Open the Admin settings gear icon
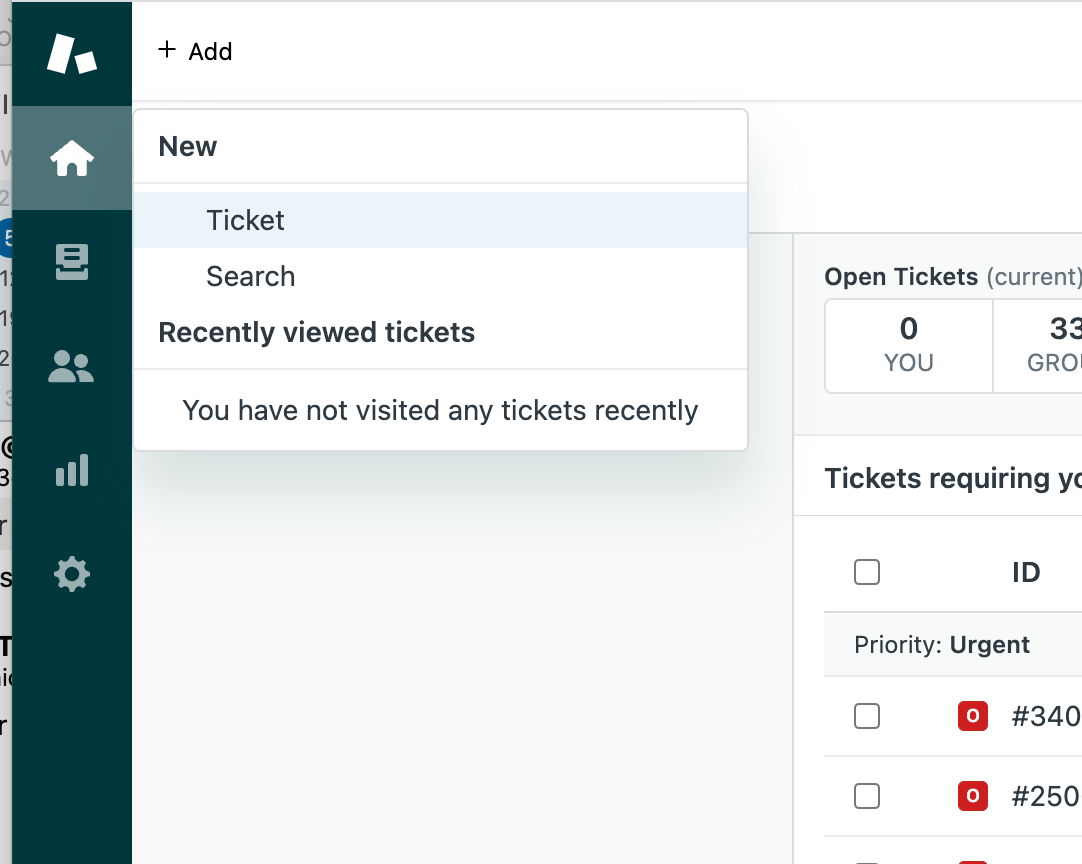Image resolution: width=1082 pixels, height=864 pixels. (x=72, y=574)
